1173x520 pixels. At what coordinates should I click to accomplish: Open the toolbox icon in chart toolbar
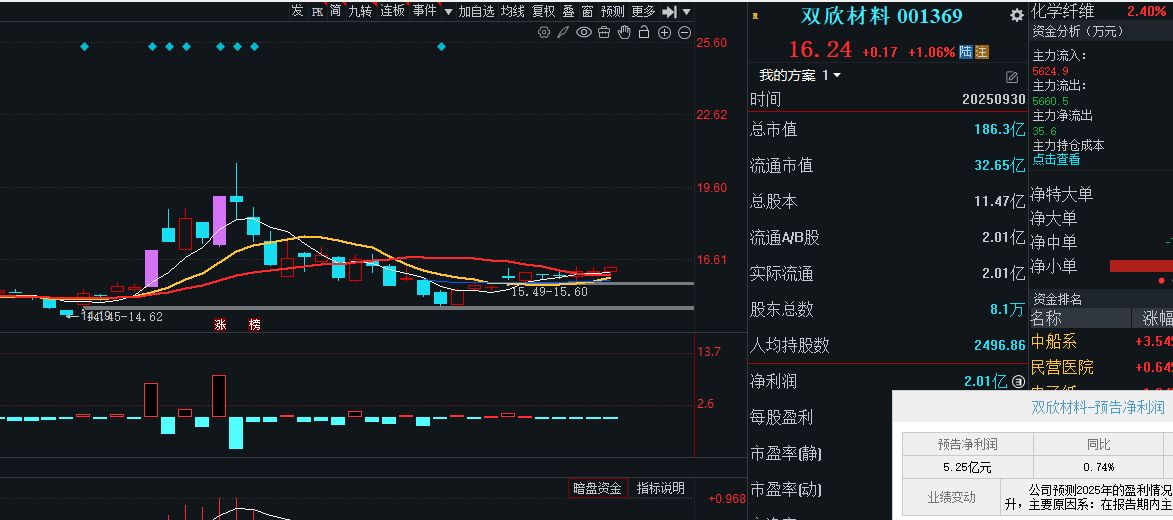pos(605,32)
